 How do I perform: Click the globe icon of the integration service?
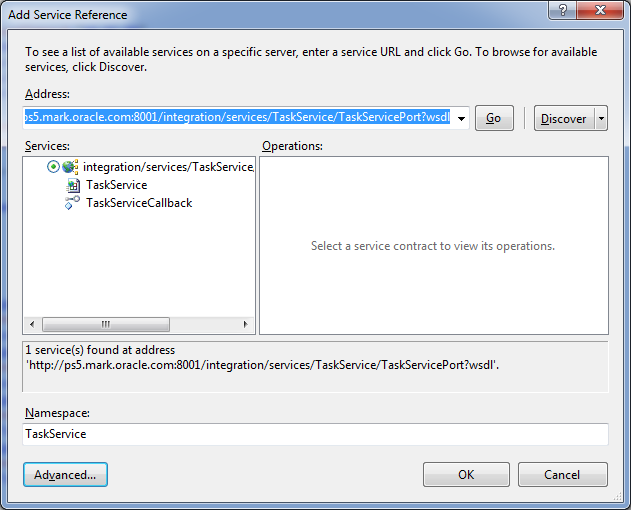click(70, 167)
